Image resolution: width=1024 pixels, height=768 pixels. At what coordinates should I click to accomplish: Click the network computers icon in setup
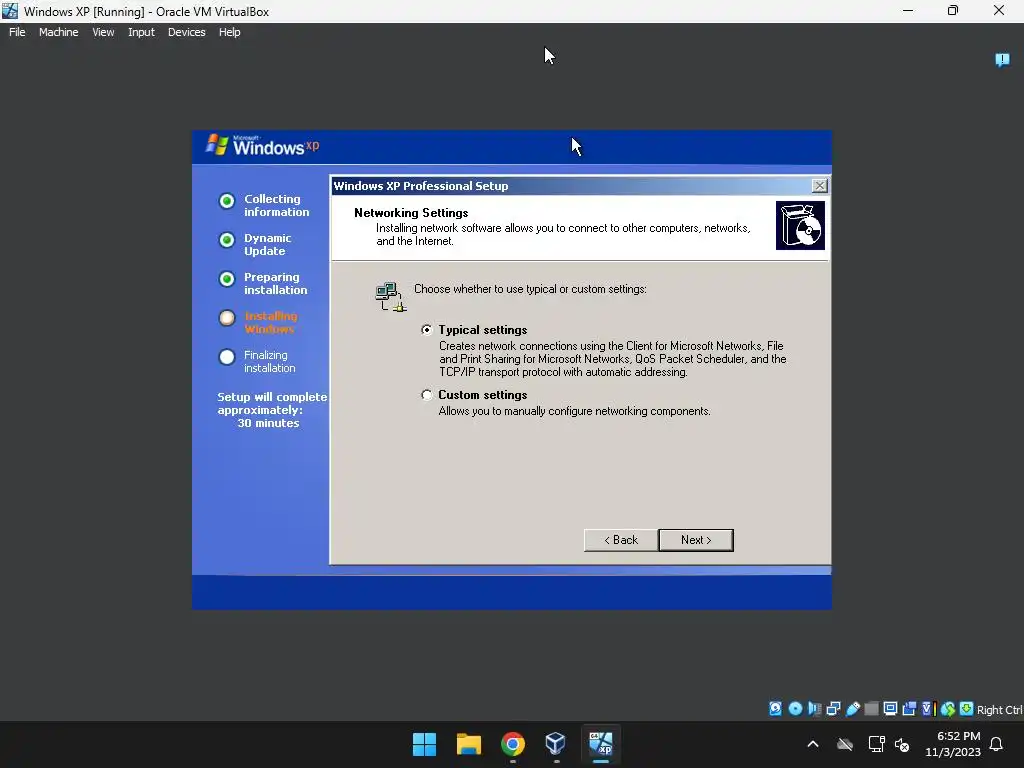point(391,297)
